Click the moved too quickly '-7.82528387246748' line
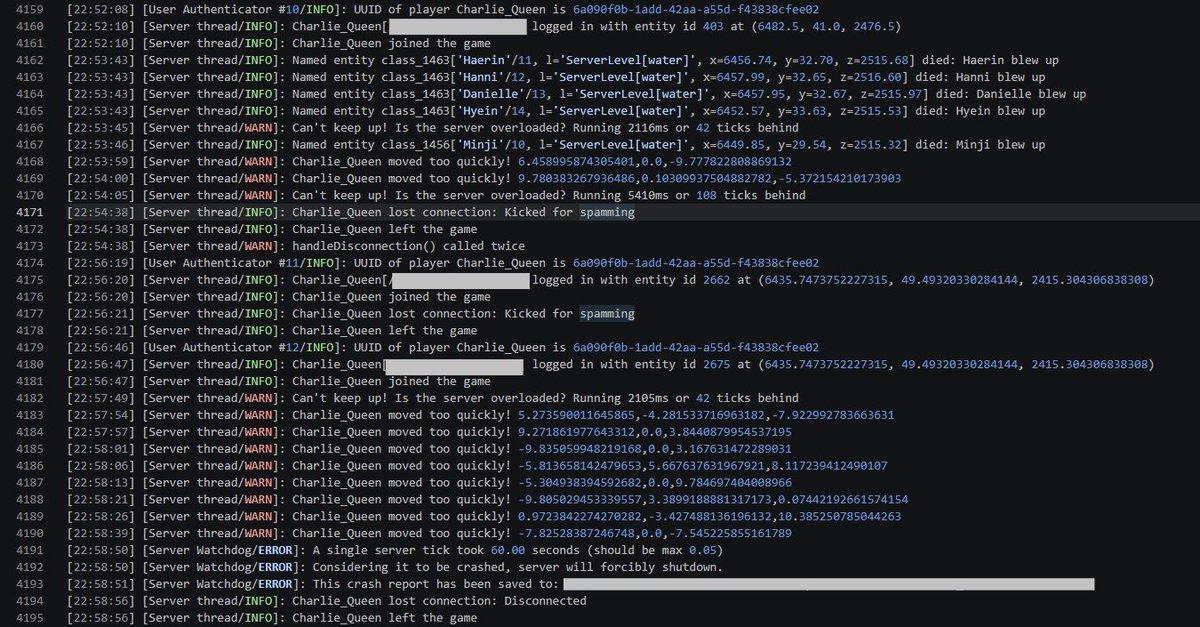Viewport: 1200px width, 627px height. pyautogui.click(x=429, y=534)
